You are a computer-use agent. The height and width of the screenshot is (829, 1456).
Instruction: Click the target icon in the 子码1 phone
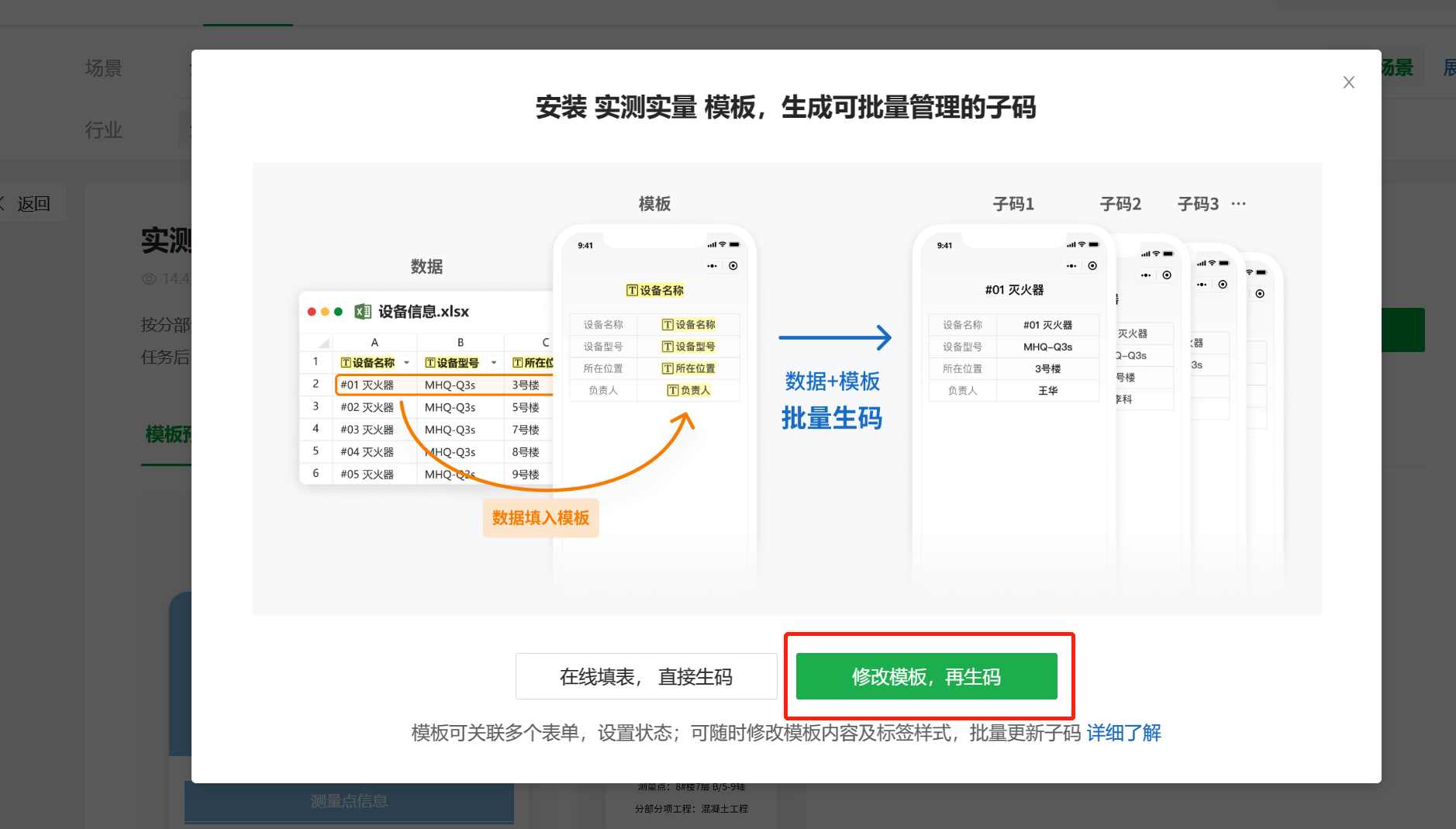[x=1092, y=266]
